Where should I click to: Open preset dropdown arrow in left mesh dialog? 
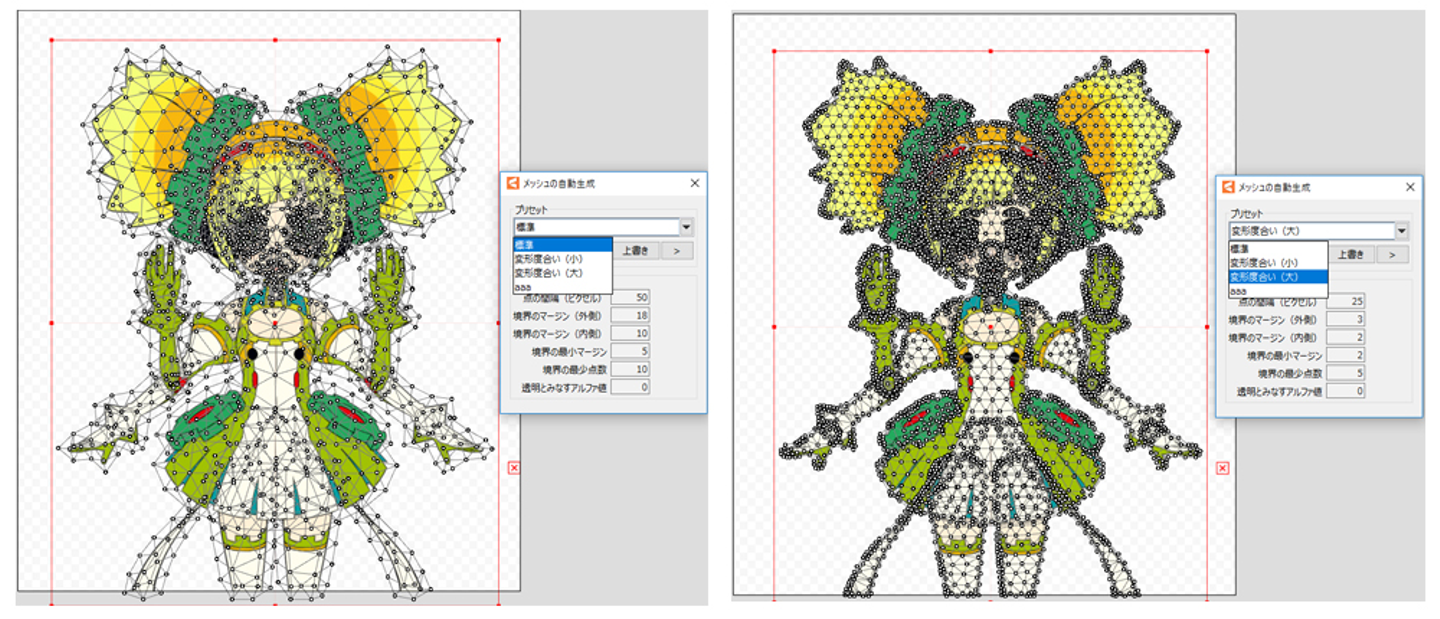[687, 227]
